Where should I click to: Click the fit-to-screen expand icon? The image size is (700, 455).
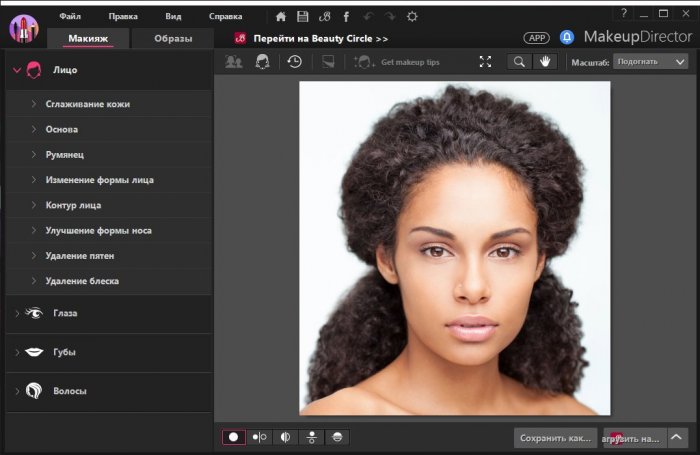(485, 62)
